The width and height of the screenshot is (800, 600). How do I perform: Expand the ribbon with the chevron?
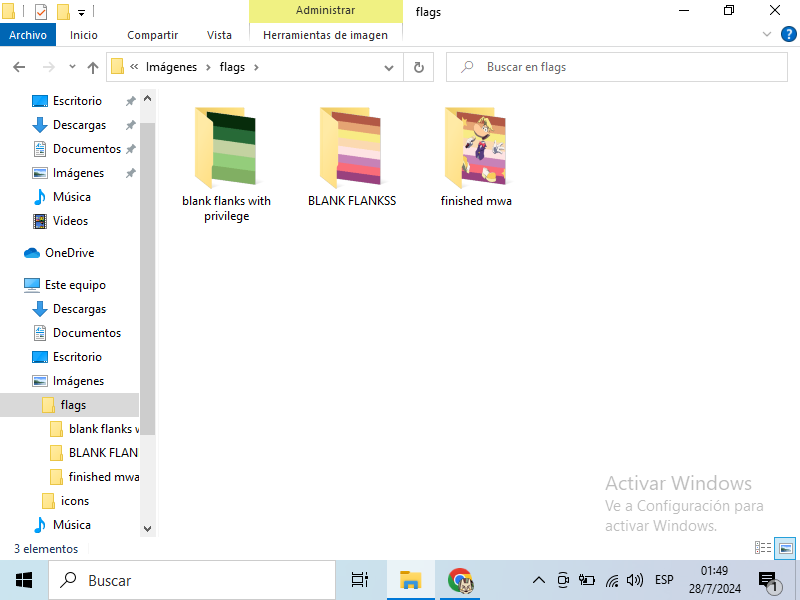pyautogui.click(x=766, y=35)
